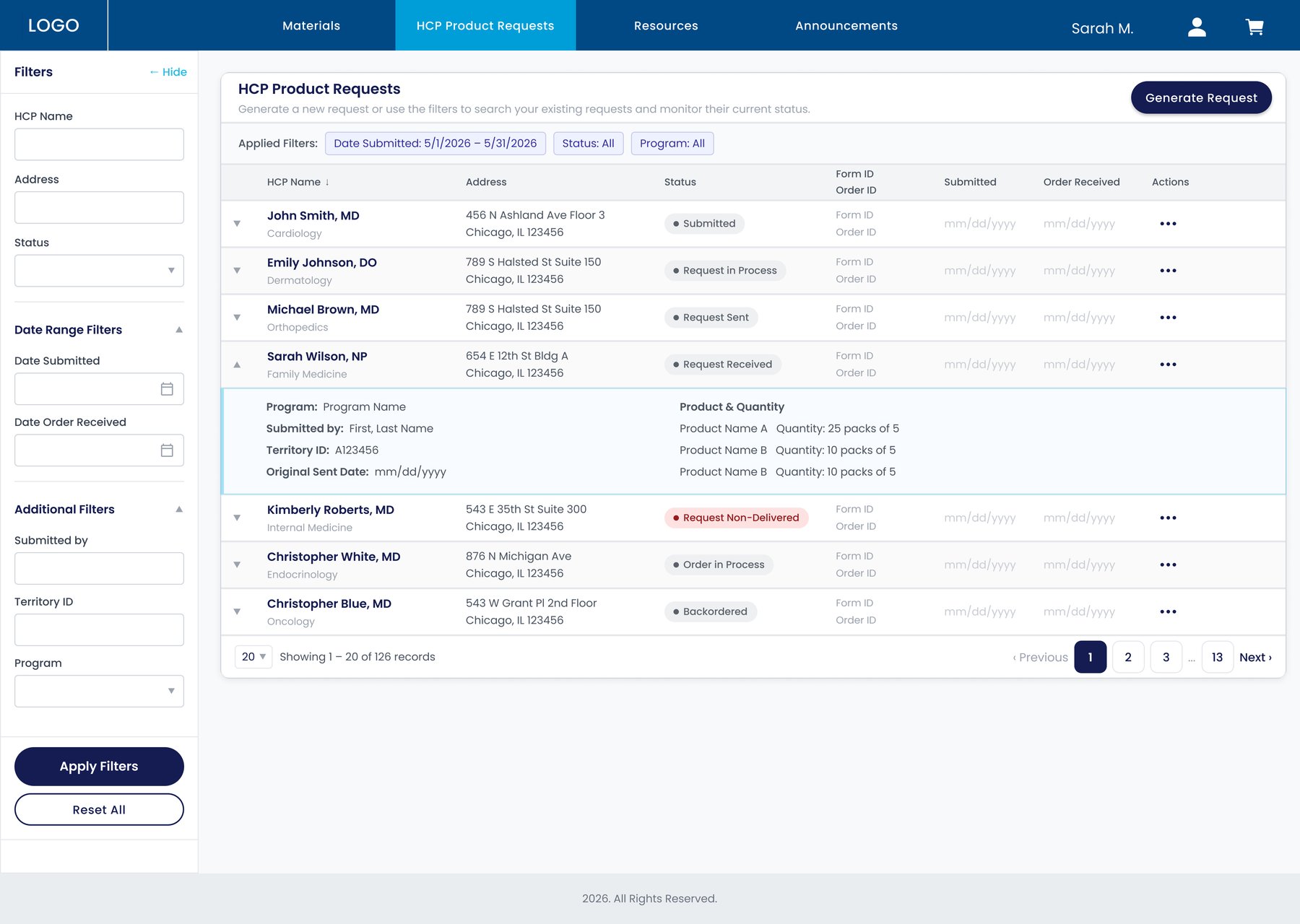This screenshot has width=1300, height=924.
Task: Click the Submitted by input field
Action: pos(99,568)
